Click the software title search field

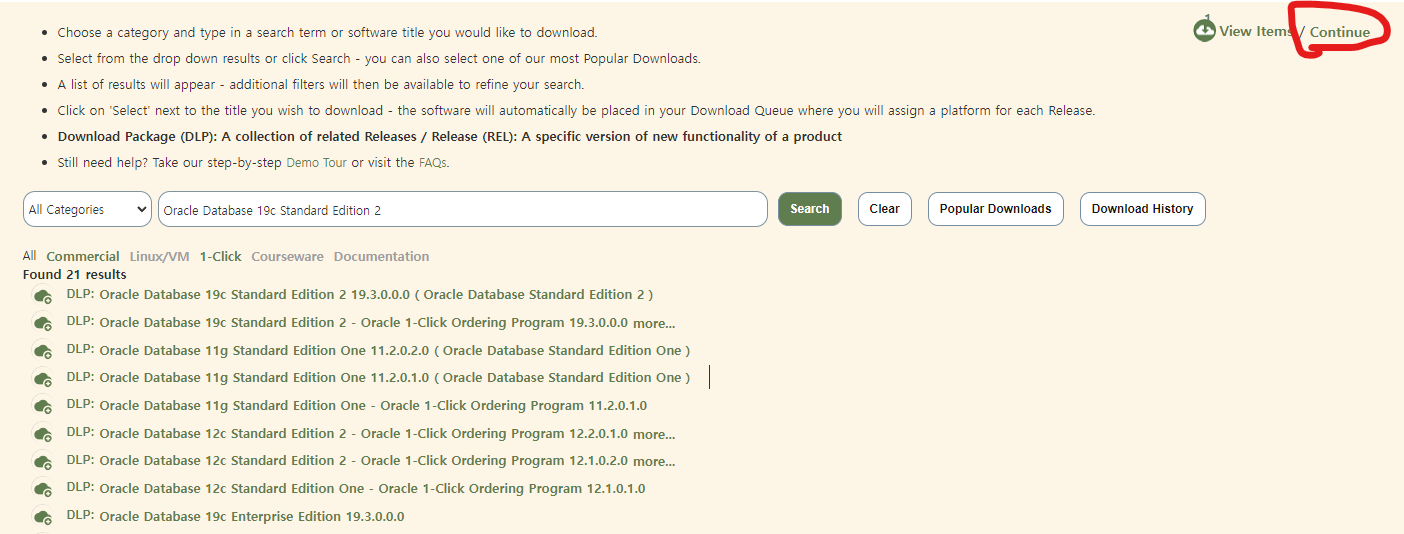tap(463, 209)
